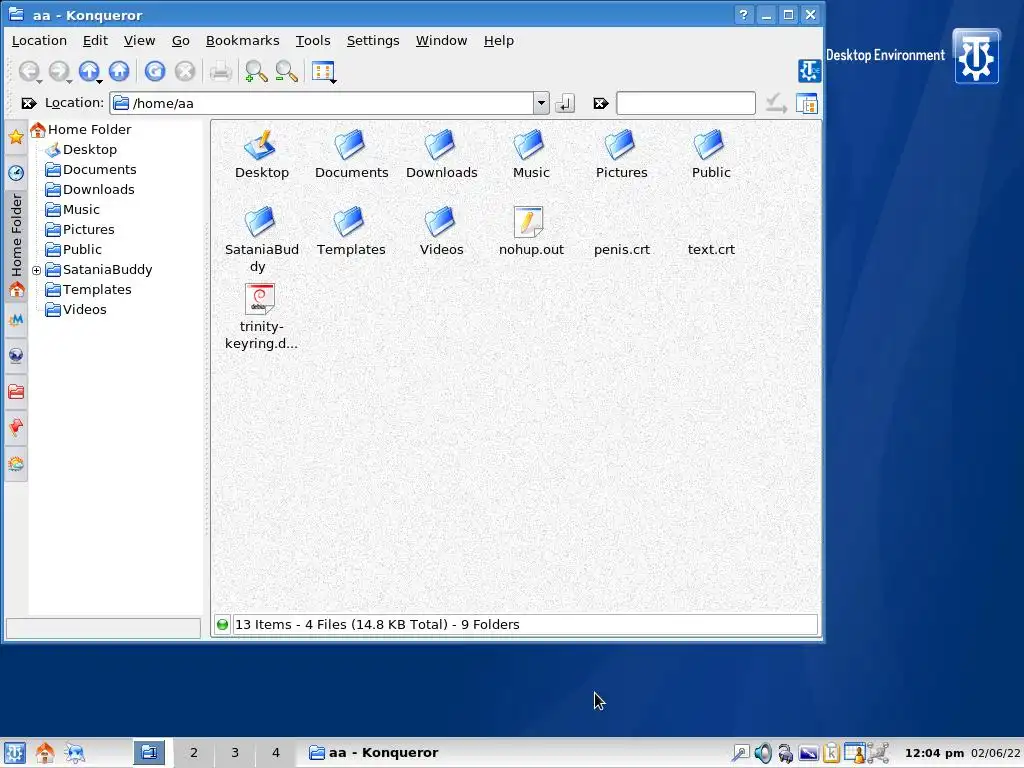1024x768 pixels.
Task: Click the Print toolbar icon
Action: click(x=220, y=71)
